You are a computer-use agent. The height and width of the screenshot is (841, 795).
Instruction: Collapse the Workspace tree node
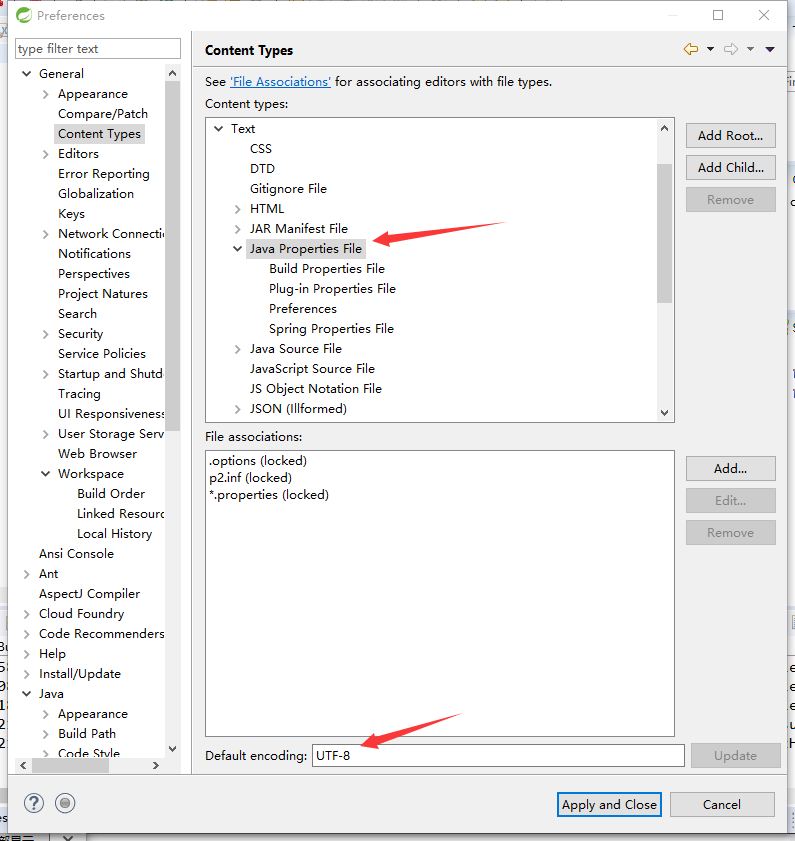46,474
